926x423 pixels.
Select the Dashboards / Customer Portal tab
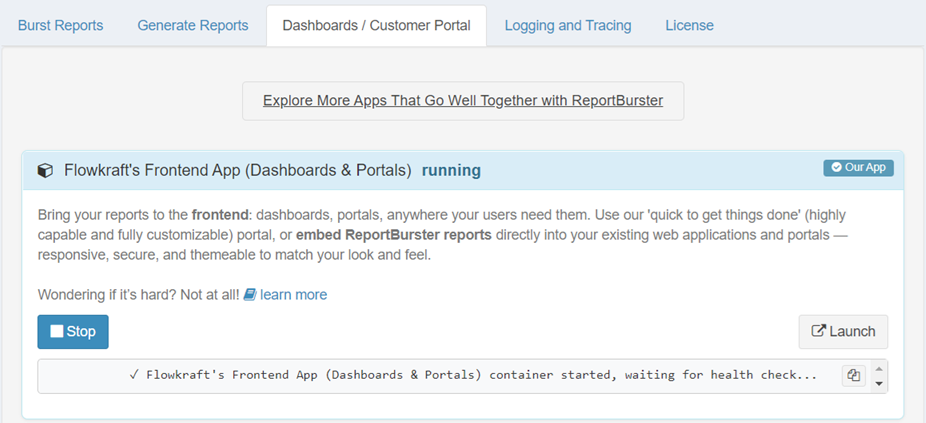(x=376, y=26)
